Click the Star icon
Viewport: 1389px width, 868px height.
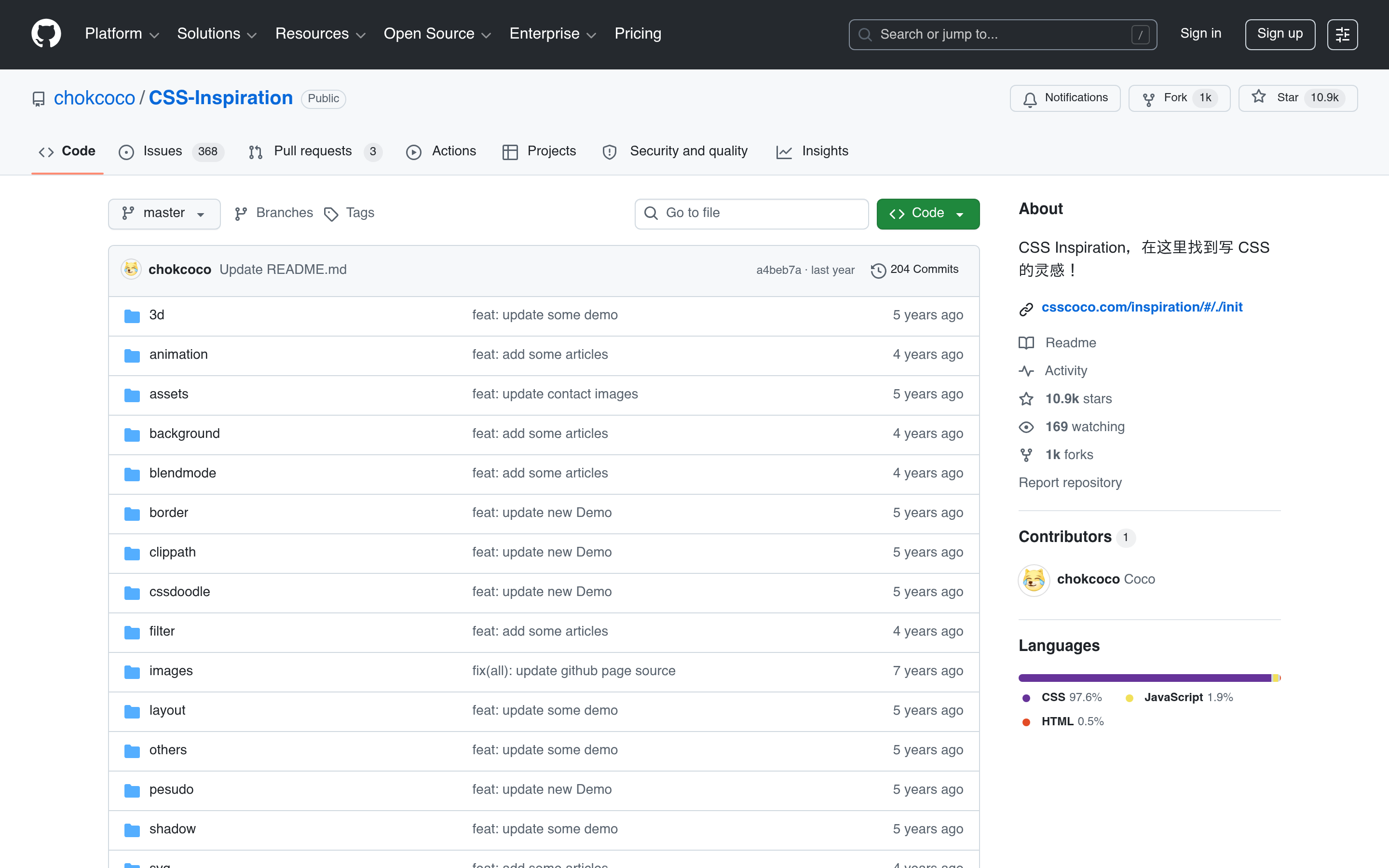[1259, 97]
